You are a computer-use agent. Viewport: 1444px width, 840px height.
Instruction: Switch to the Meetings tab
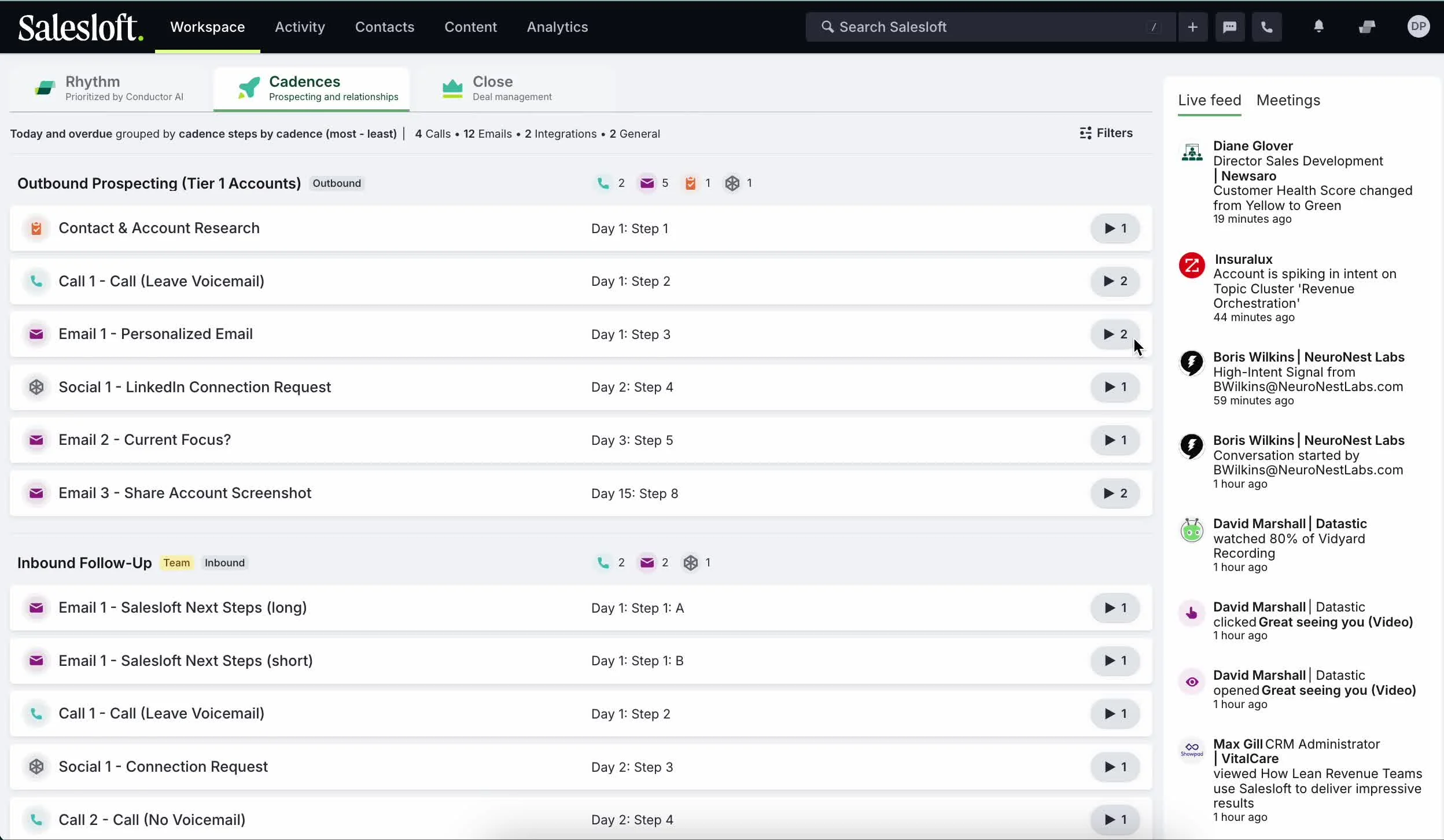point(1288,101)
